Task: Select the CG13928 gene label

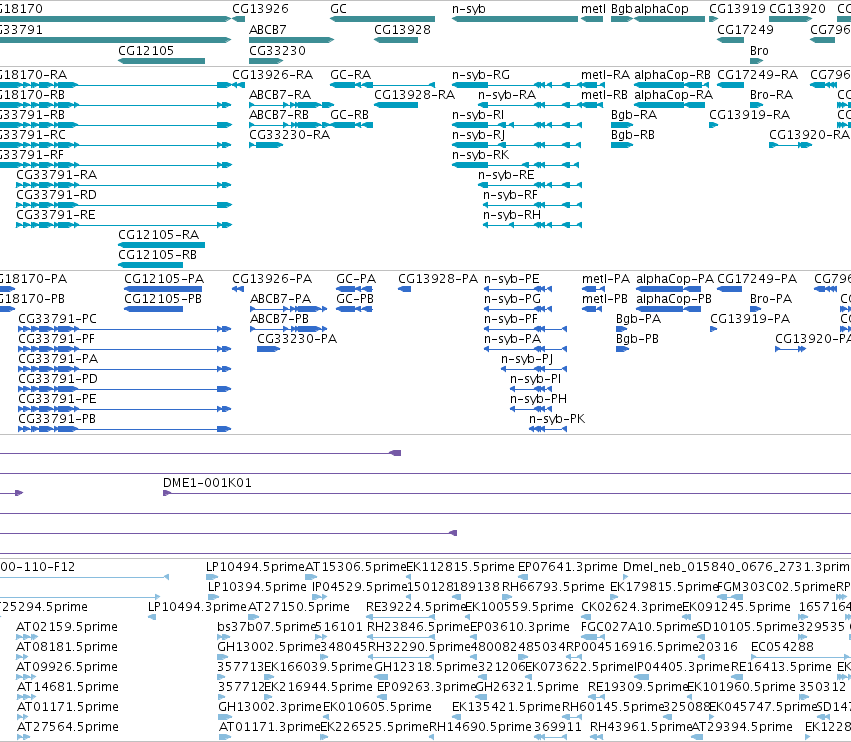Action: [x=402, y=30]
